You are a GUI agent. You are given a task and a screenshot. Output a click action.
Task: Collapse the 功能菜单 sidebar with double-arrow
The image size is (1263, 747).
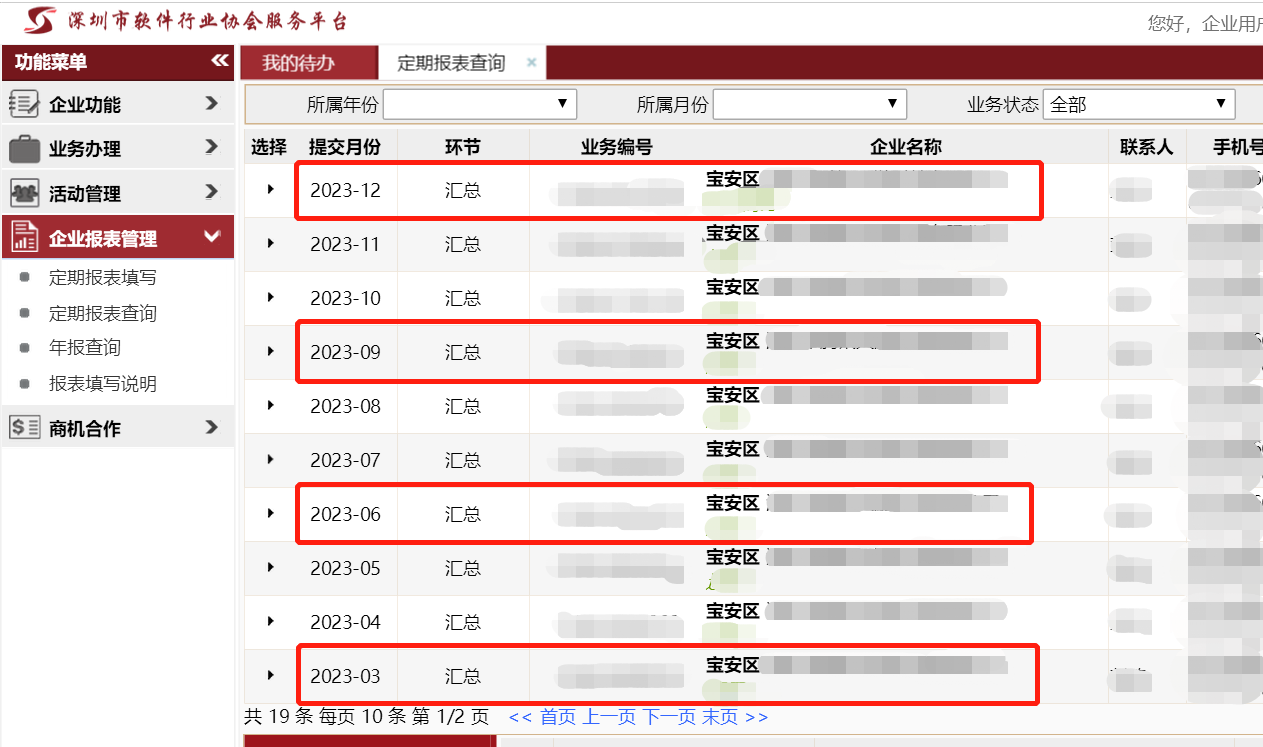point(220,62)
